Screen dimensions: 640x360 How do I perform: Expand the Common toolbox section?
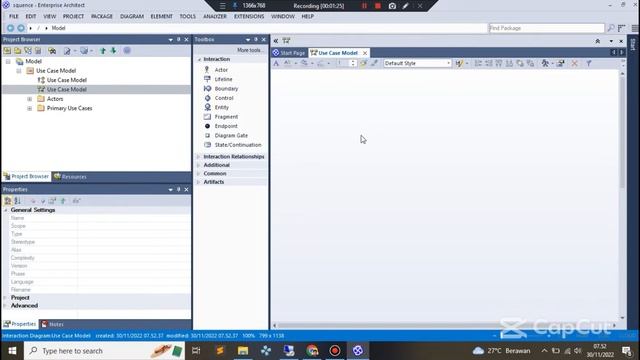coord(199,173)
